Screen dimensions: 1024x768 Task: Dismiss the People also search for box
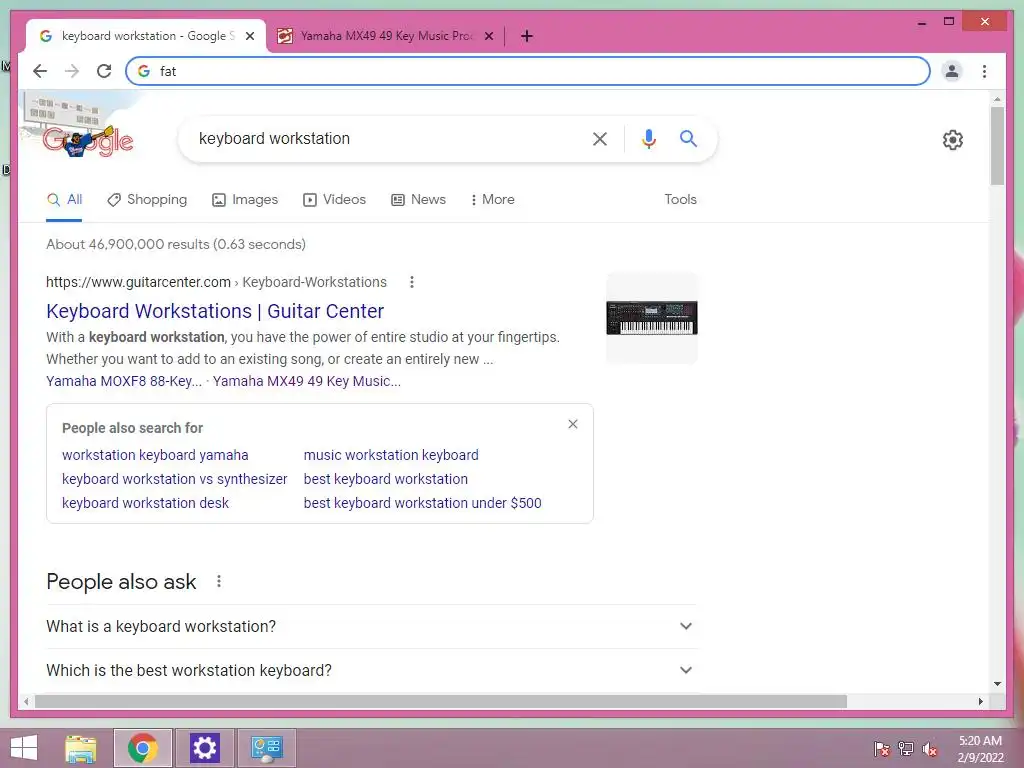pyautogui.click(x=573, y=424)
